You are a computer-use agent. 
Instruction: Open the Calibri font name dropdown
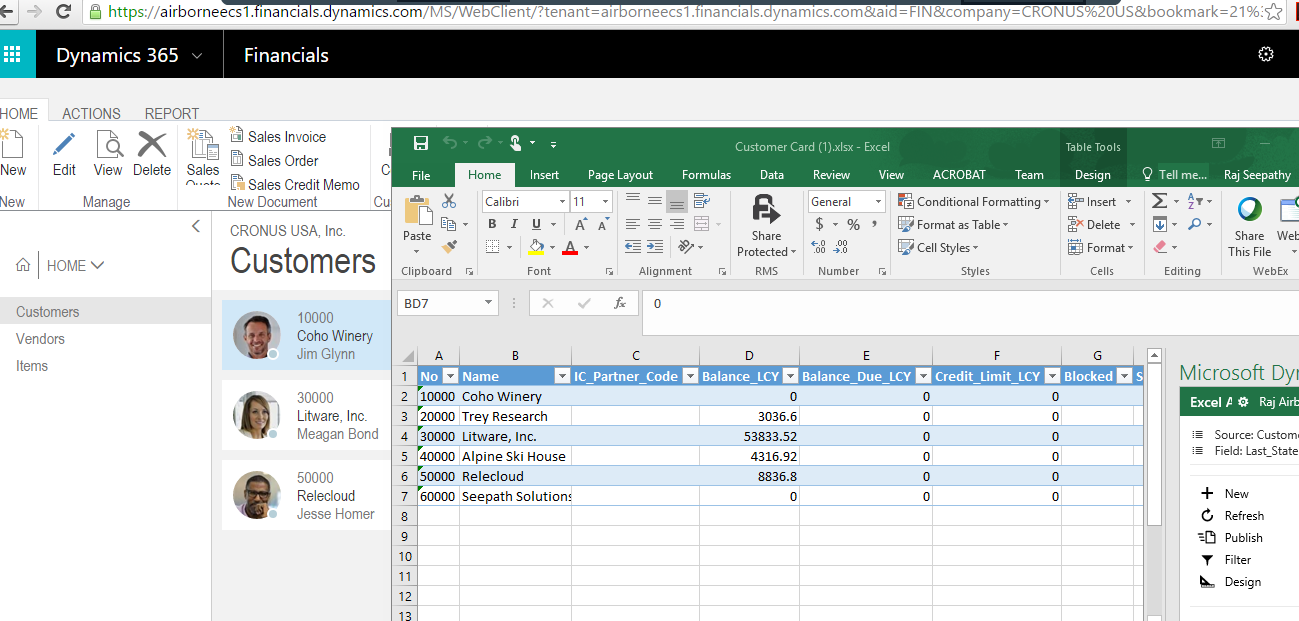pyautogui.click(x=561, y=201)
